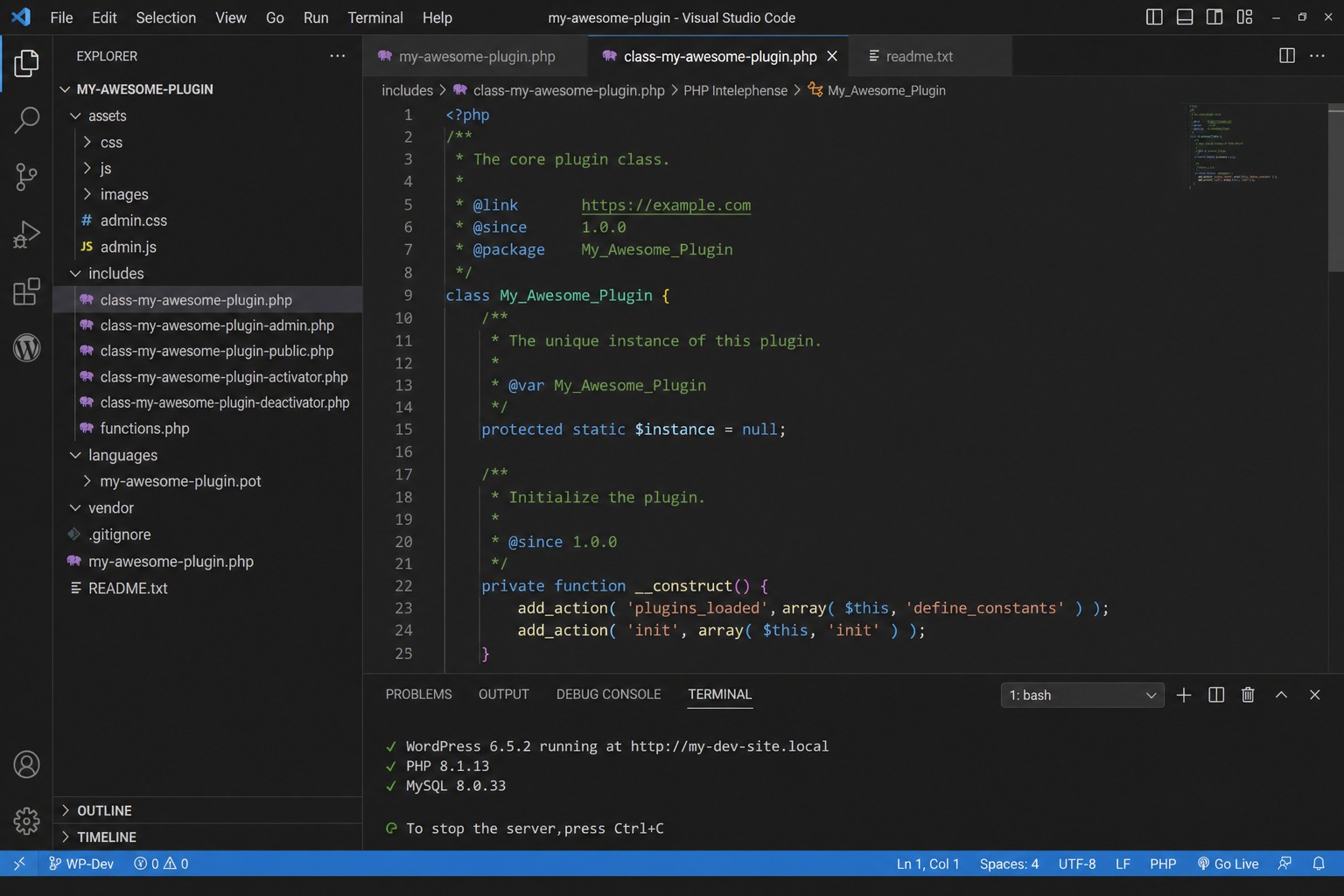The width and height of the screenshot is (1344, 896).
Task: Click the editor vertical scrollbar thumb
Action: pyautogui.click(x=1335, y=187)
